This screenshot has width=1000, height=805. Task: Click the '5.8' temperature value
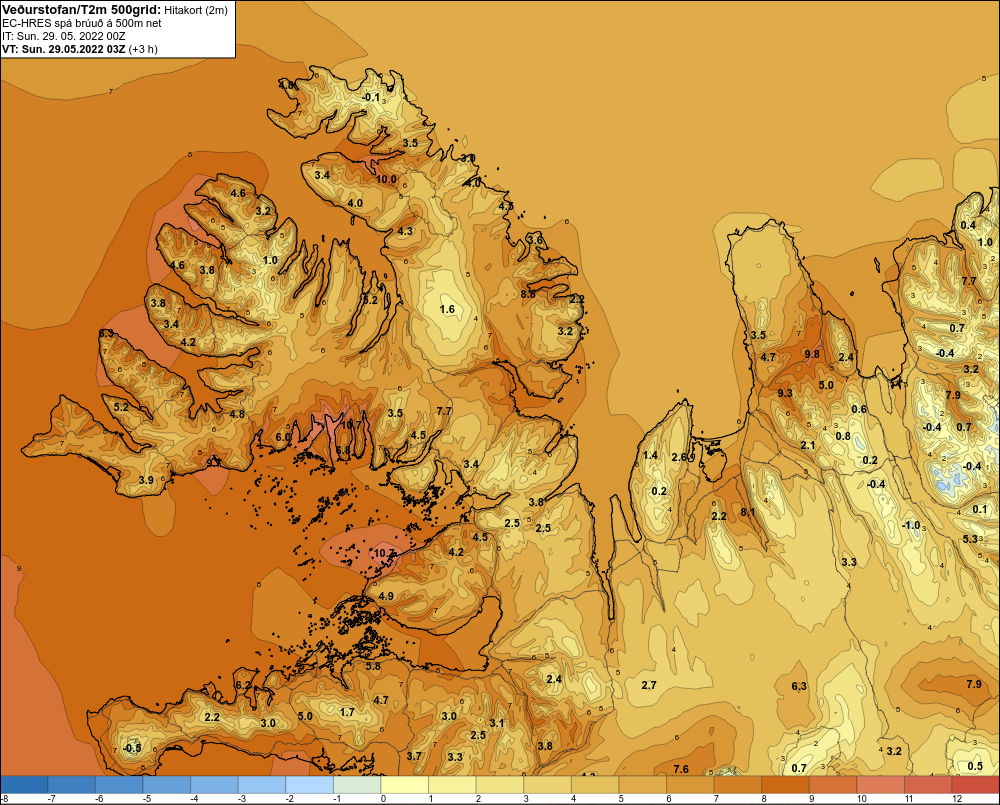click(x=373, y=666)
